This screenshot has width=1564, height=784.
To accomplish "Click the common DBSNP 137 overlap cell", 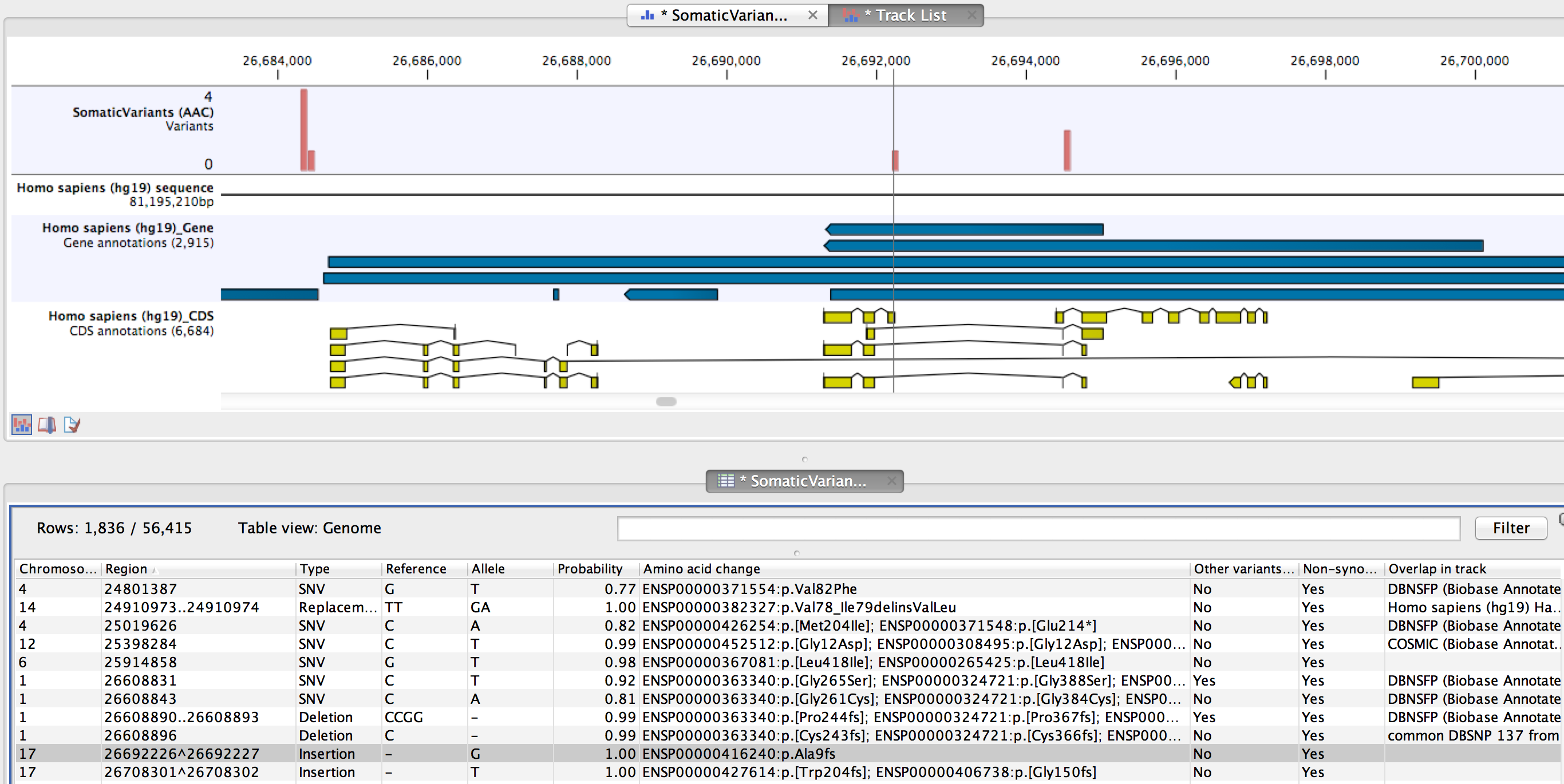I will (x=1473, y=735).
